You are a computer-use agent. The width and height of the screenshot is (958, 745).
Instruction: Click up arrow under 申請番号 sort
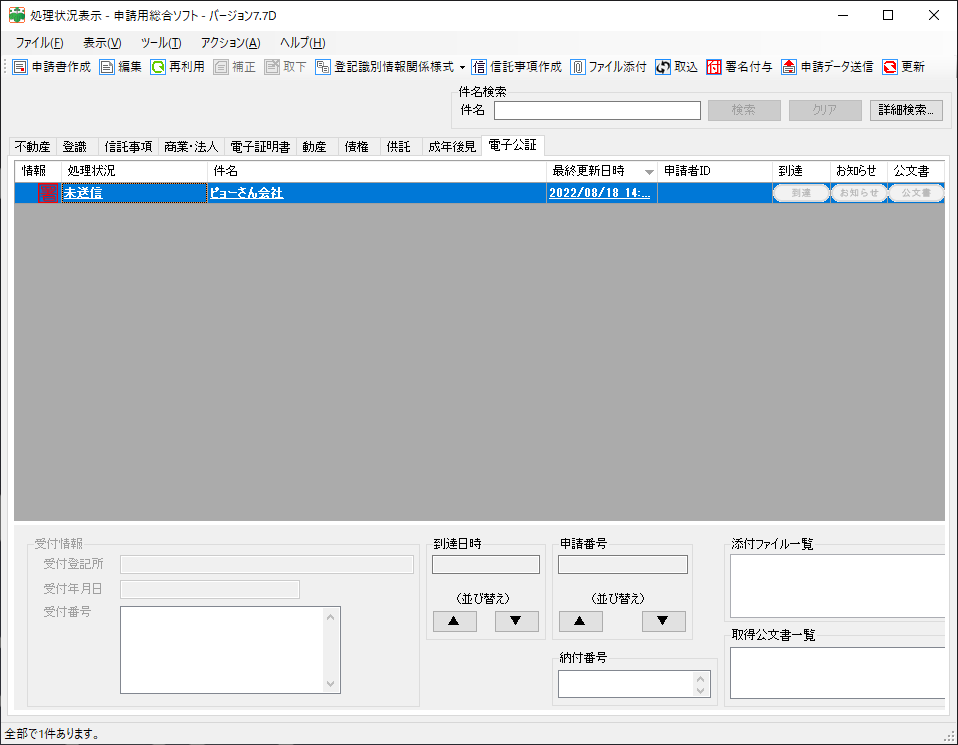click(x=580, y=621)
